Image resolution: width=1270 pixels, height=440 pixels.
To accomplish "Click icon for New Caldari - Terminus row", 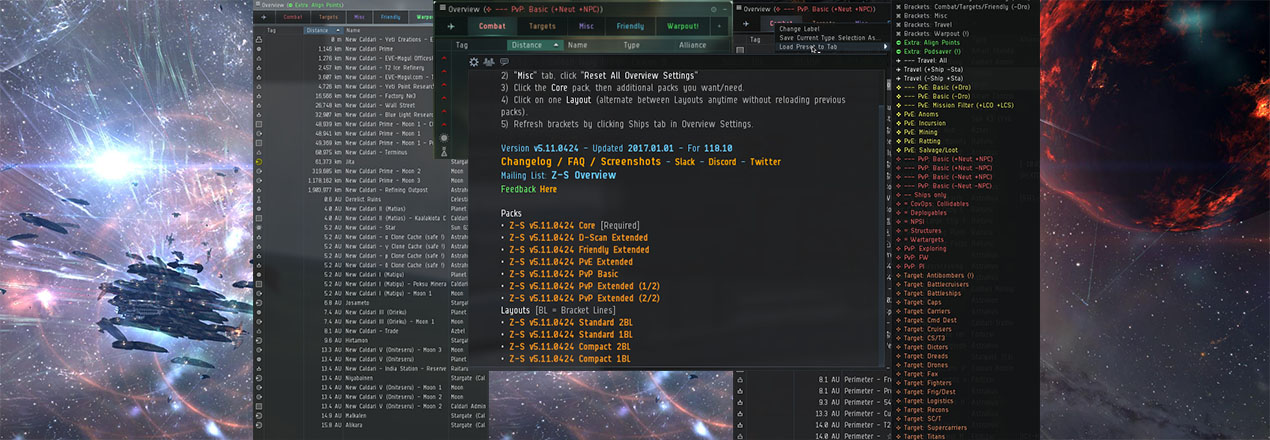I will click(x=259, y=151).
